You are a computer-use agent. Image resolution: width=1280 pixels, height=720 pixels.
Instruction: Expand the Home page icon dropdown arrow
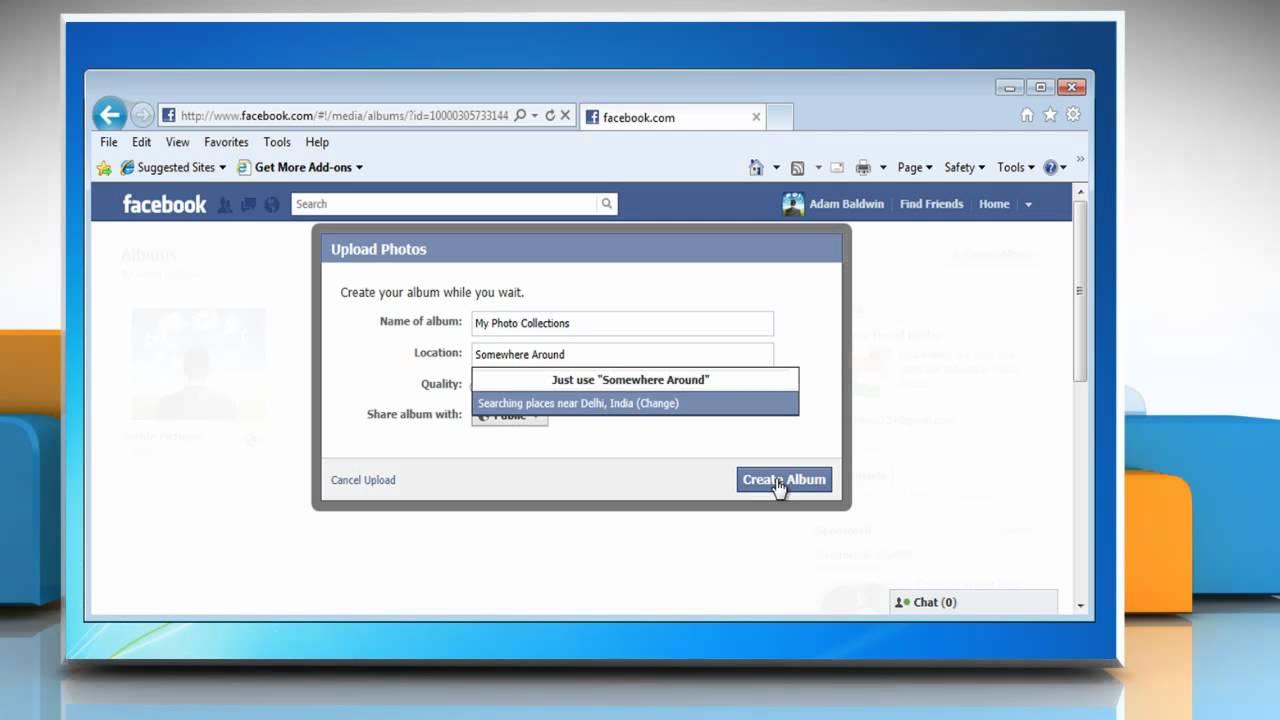(776, 168)
